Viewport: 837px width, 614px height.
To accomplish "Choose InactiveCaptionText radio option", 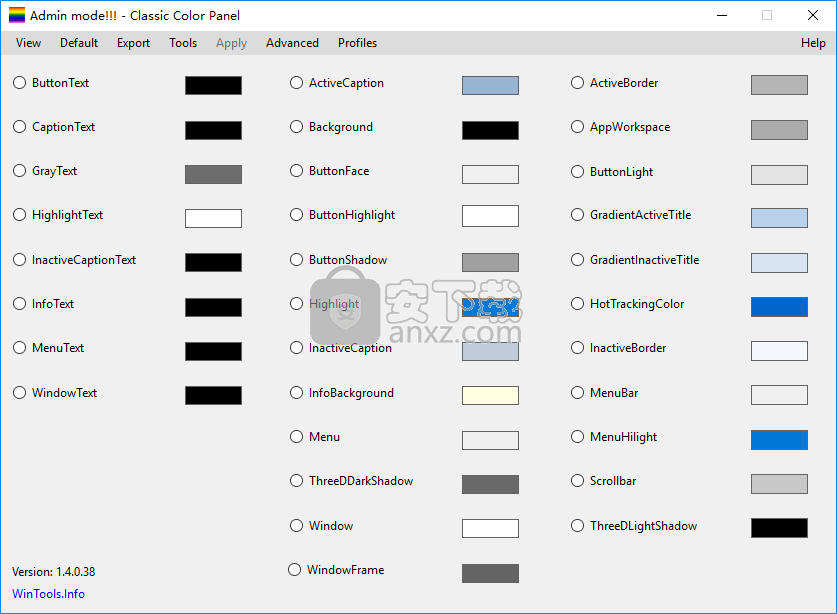I will tap(20, 259).
